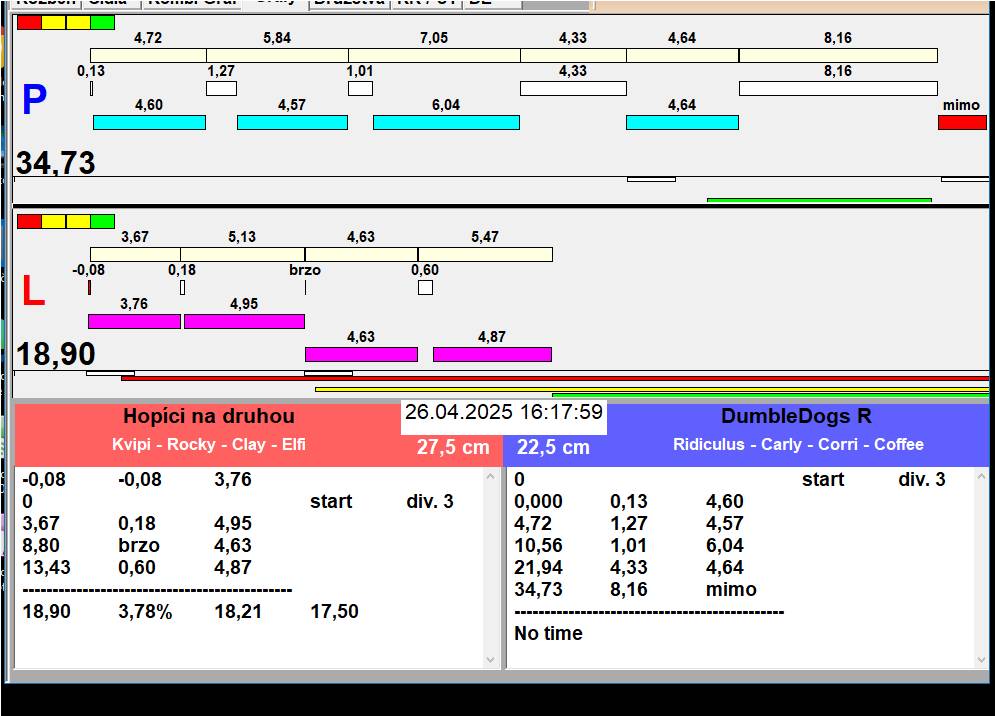Click the red start light in lane P
The width and height of the screenshot is (995, 716).
point(29,22)
